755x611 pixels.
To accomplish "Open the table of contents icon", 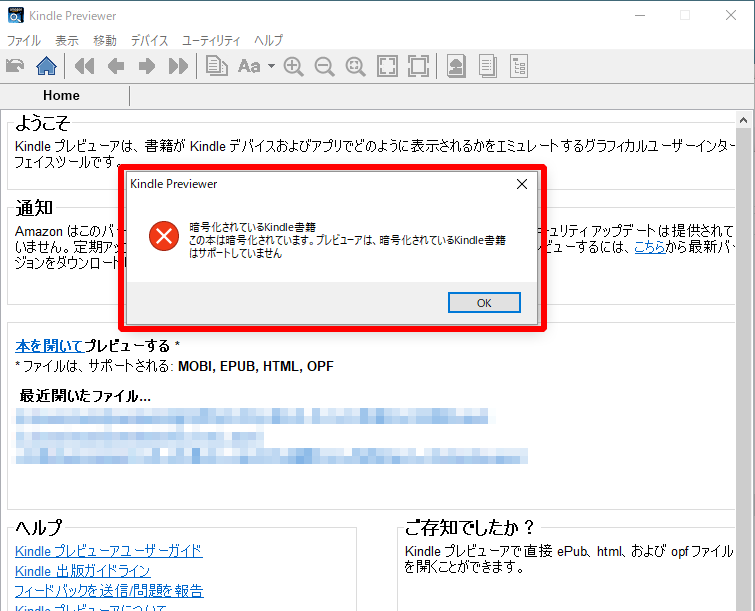I will point(519,66).
